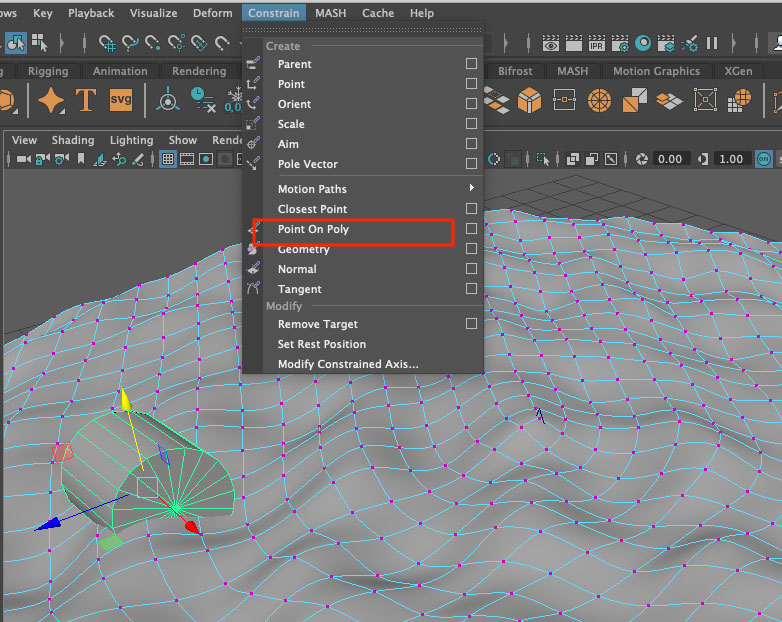Click the Center Pivot shelf icon

168,100
